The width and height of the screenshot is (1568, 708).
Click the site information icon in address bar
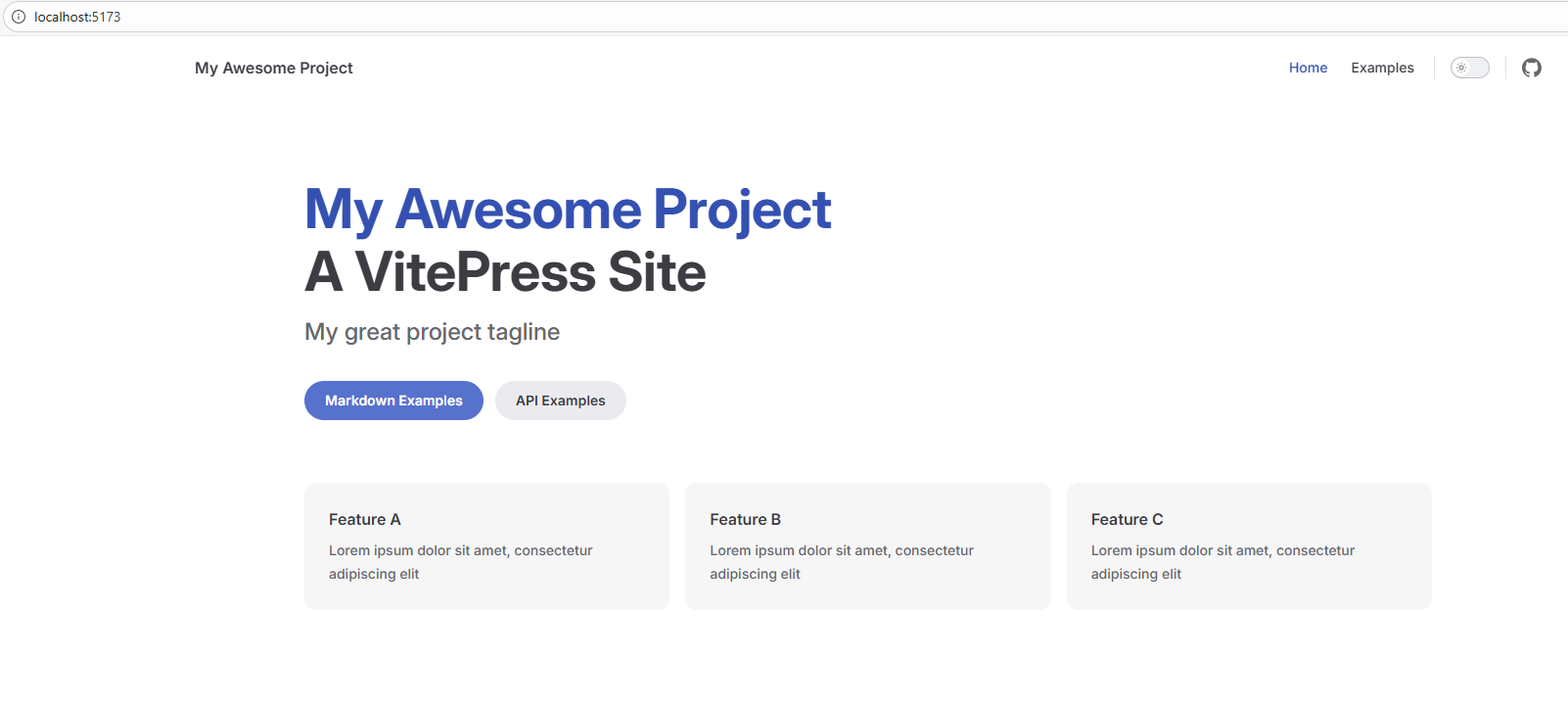(18, 17)
